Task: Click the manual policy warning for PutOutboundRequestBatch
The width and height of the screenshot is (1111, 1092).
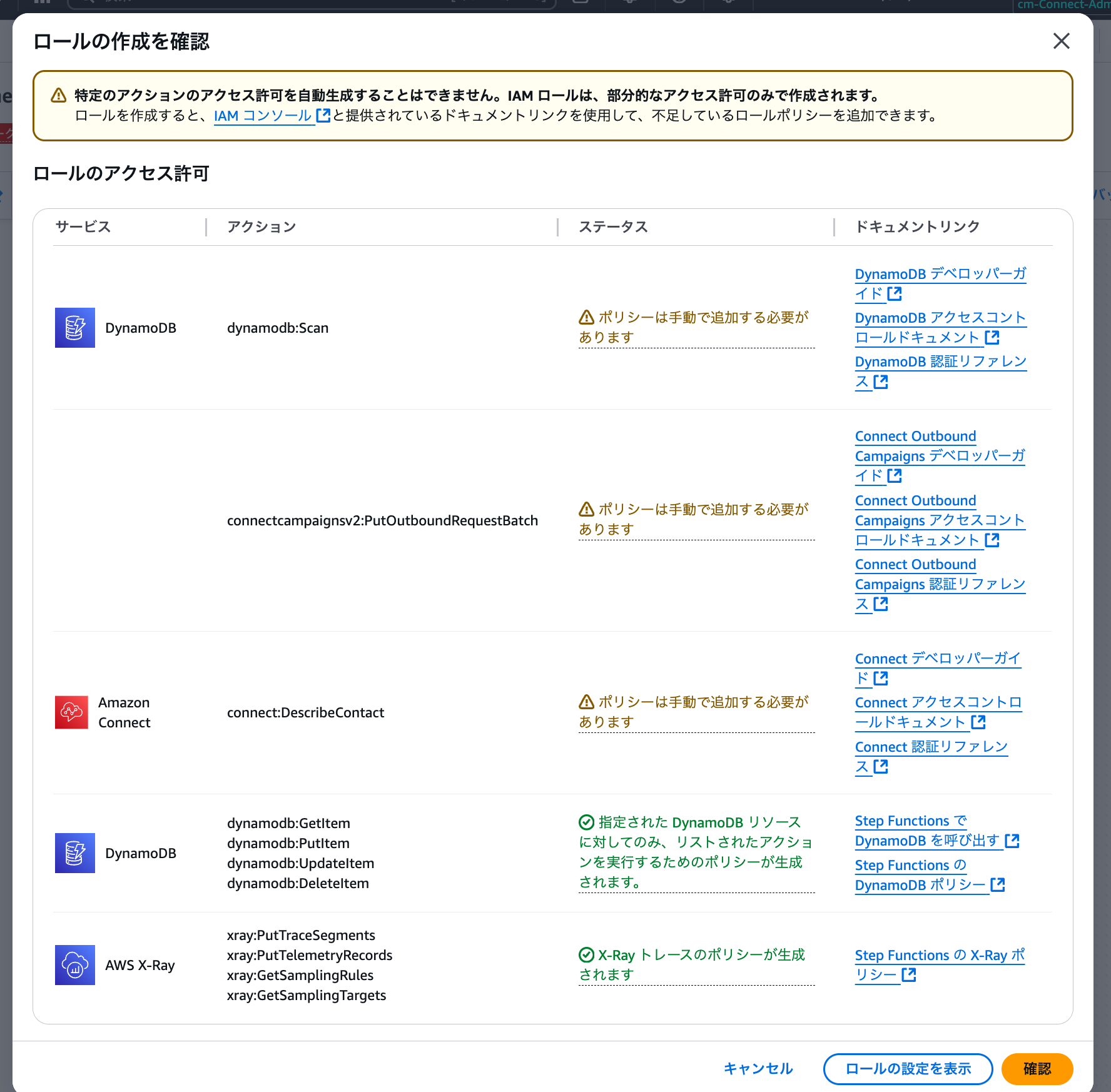Action: tap(696, 519)
